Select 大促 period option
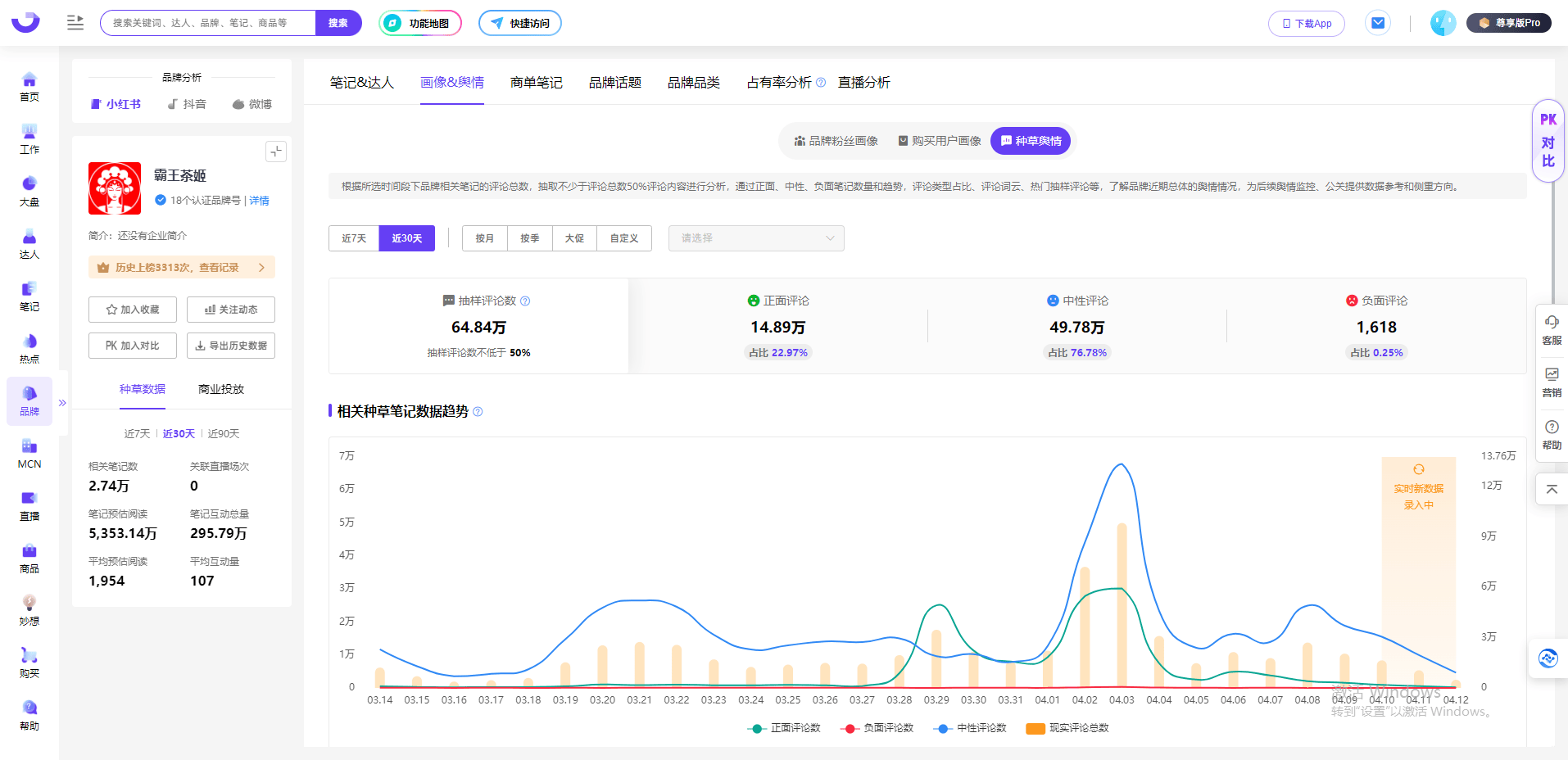 pyautogui.click(x=575, y=238)
